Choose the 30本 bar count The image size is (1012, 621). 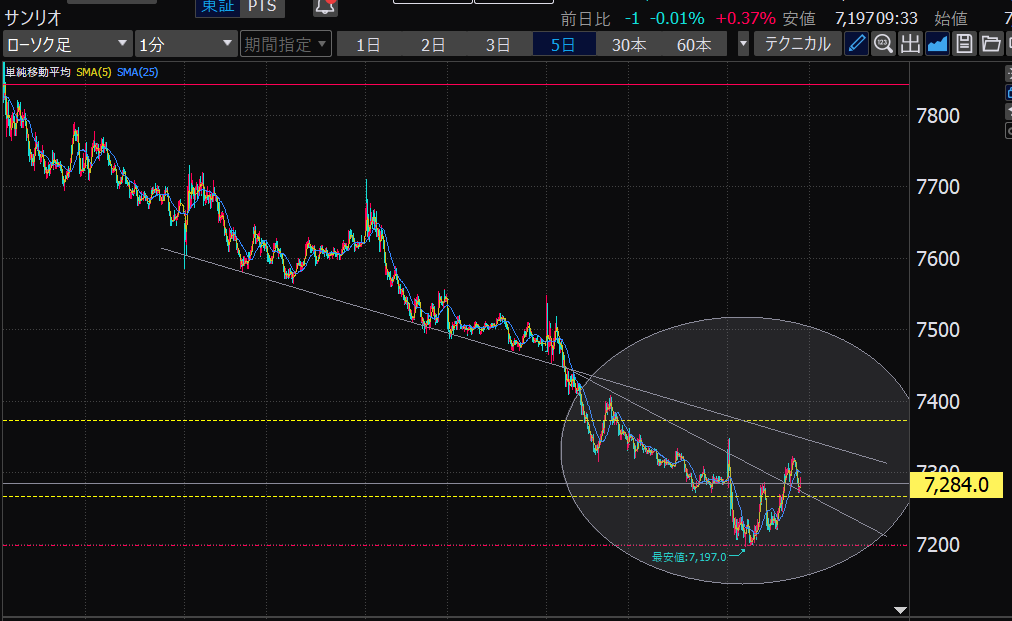click(x=629, y=44)
